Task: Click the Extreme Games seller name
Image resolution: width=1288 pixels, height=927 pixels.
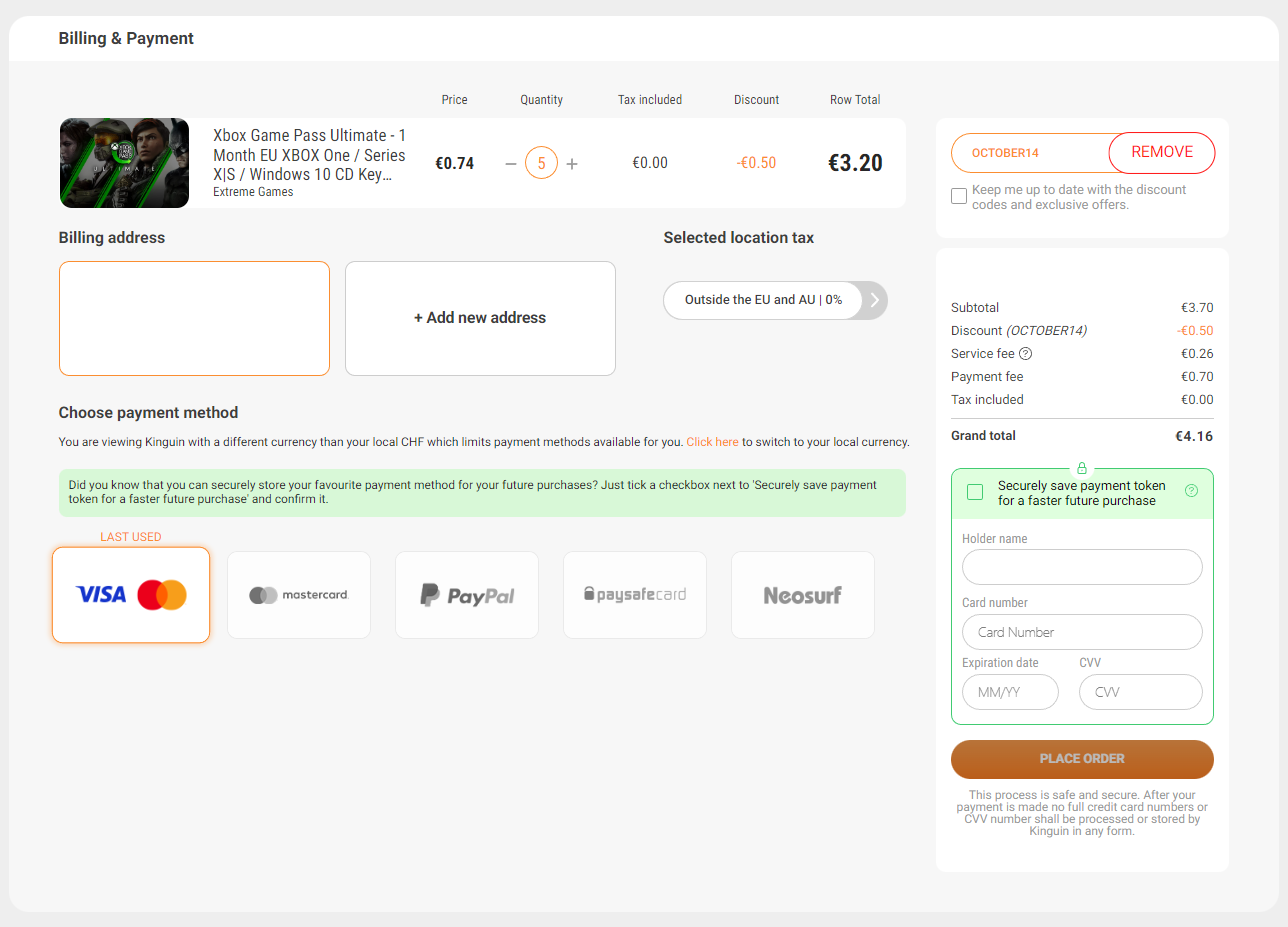Action: click(x=253, y=192)
